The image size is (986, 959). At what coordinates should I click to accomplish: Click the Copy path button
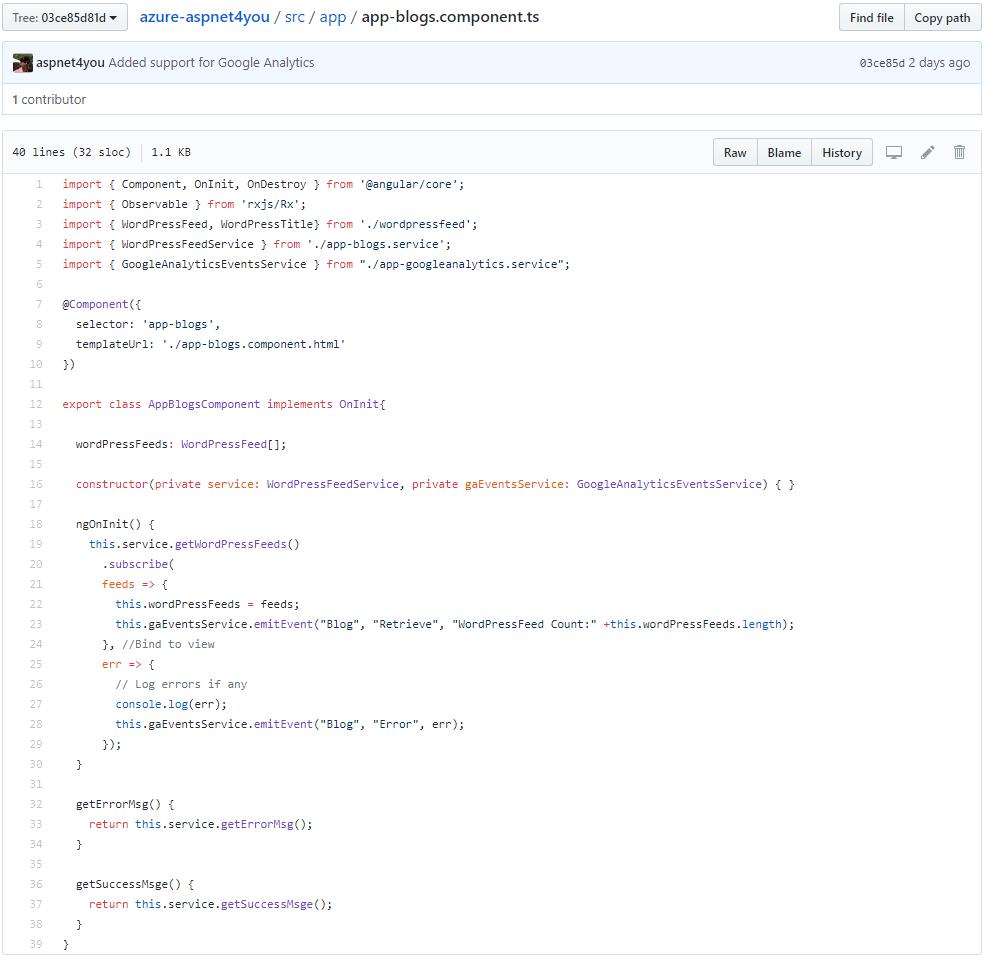coord(942,18)
